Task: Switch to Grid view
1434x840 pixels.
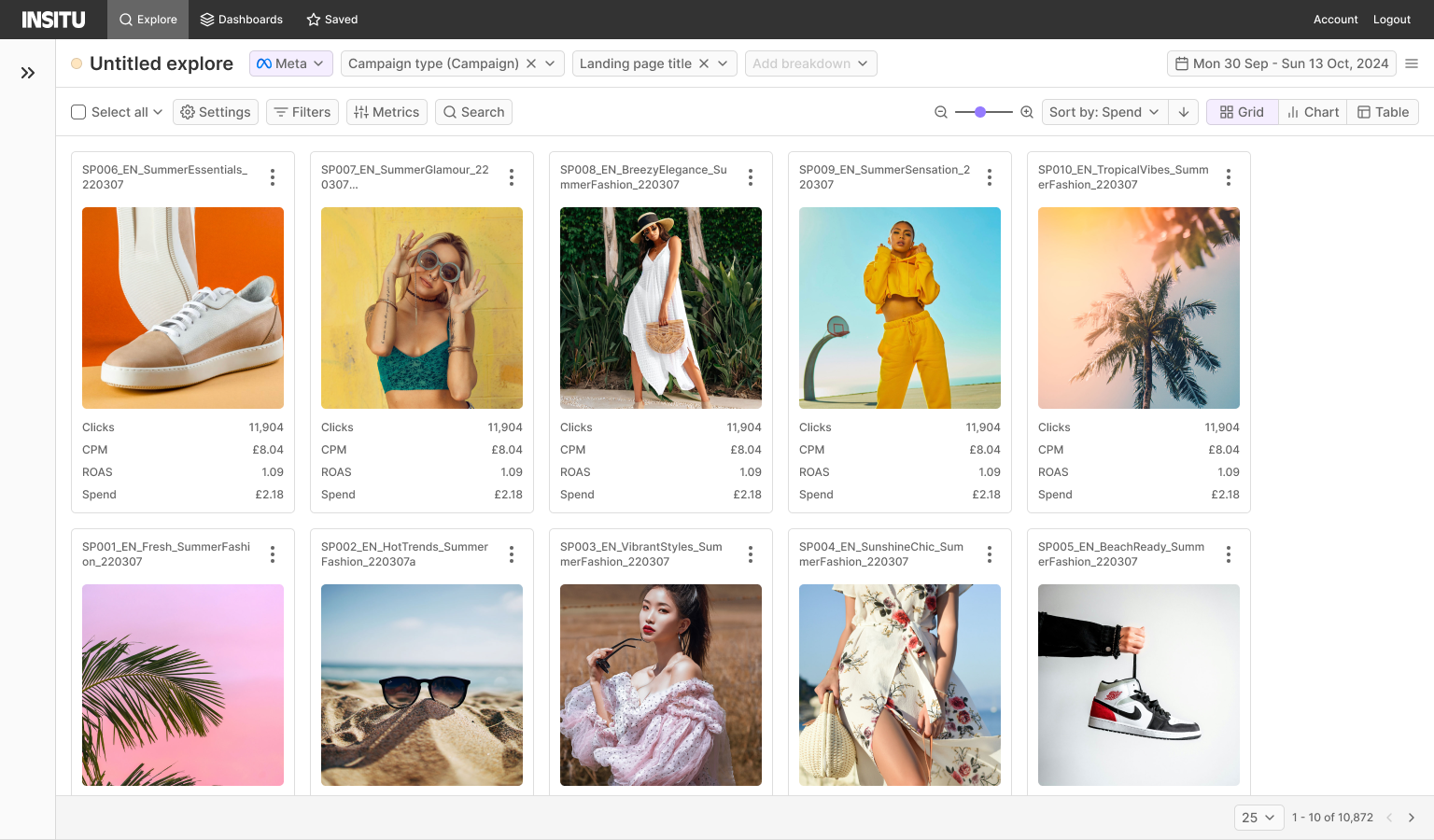Action: [1242, 112]
